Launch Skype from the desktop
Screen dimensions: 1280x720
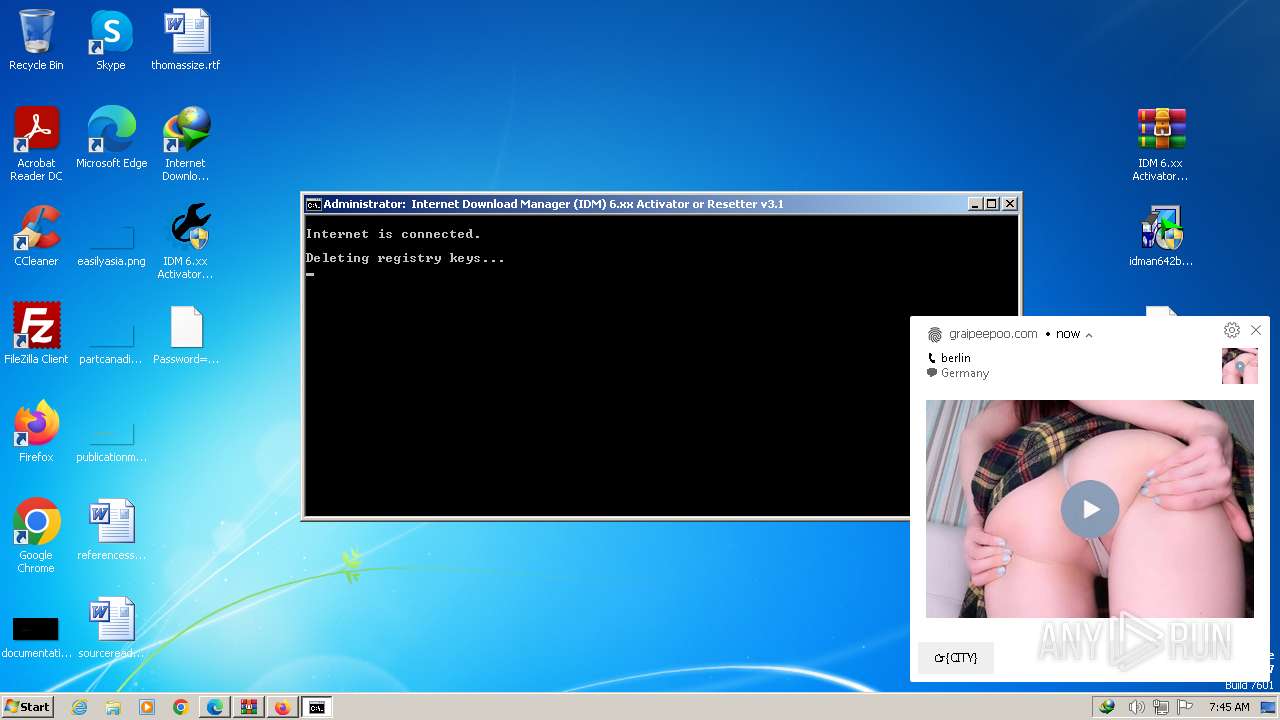(x=110, y=40)
